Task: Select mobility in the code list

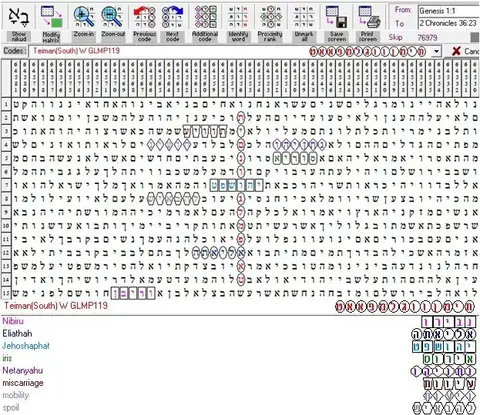Action: [x=16, y=395]
